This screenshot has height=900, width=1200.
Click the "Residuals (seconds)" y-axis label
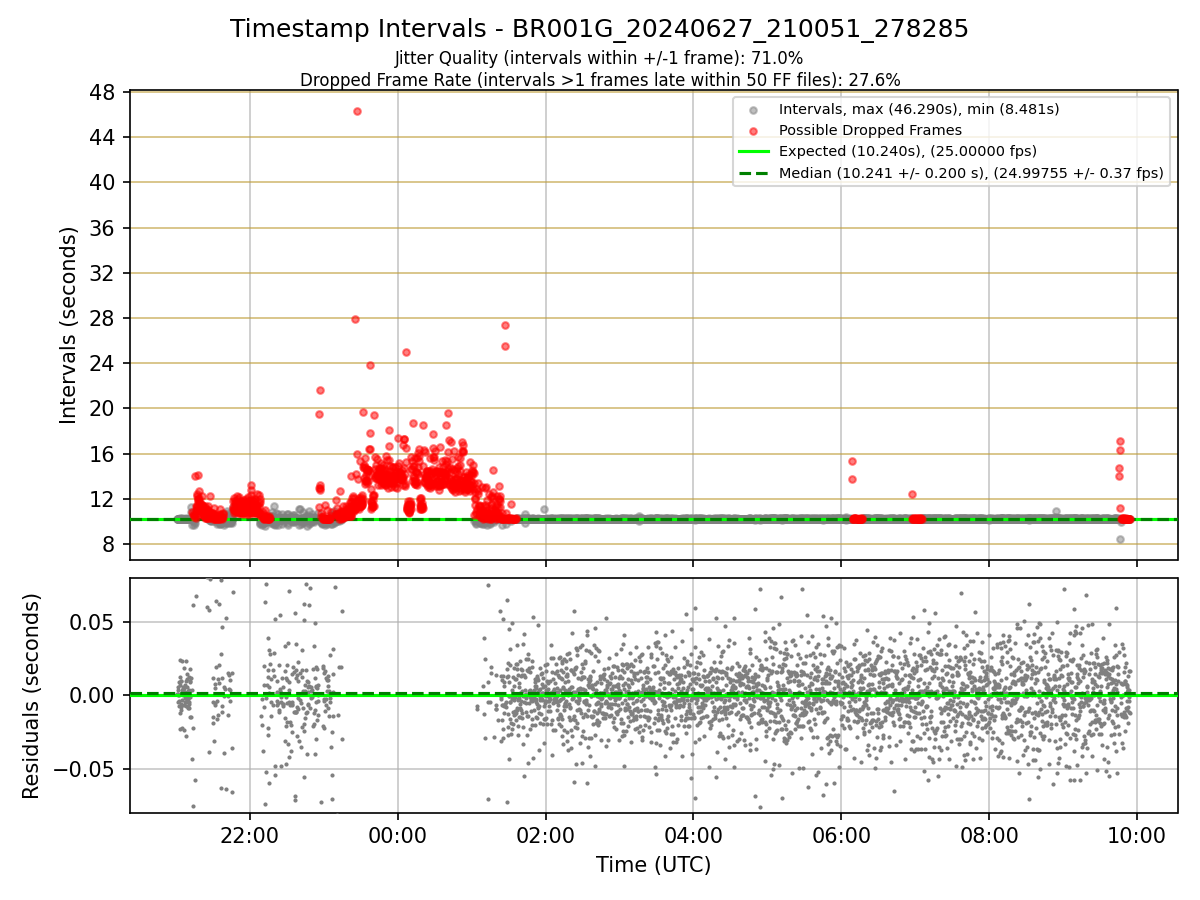pos(31,696)
